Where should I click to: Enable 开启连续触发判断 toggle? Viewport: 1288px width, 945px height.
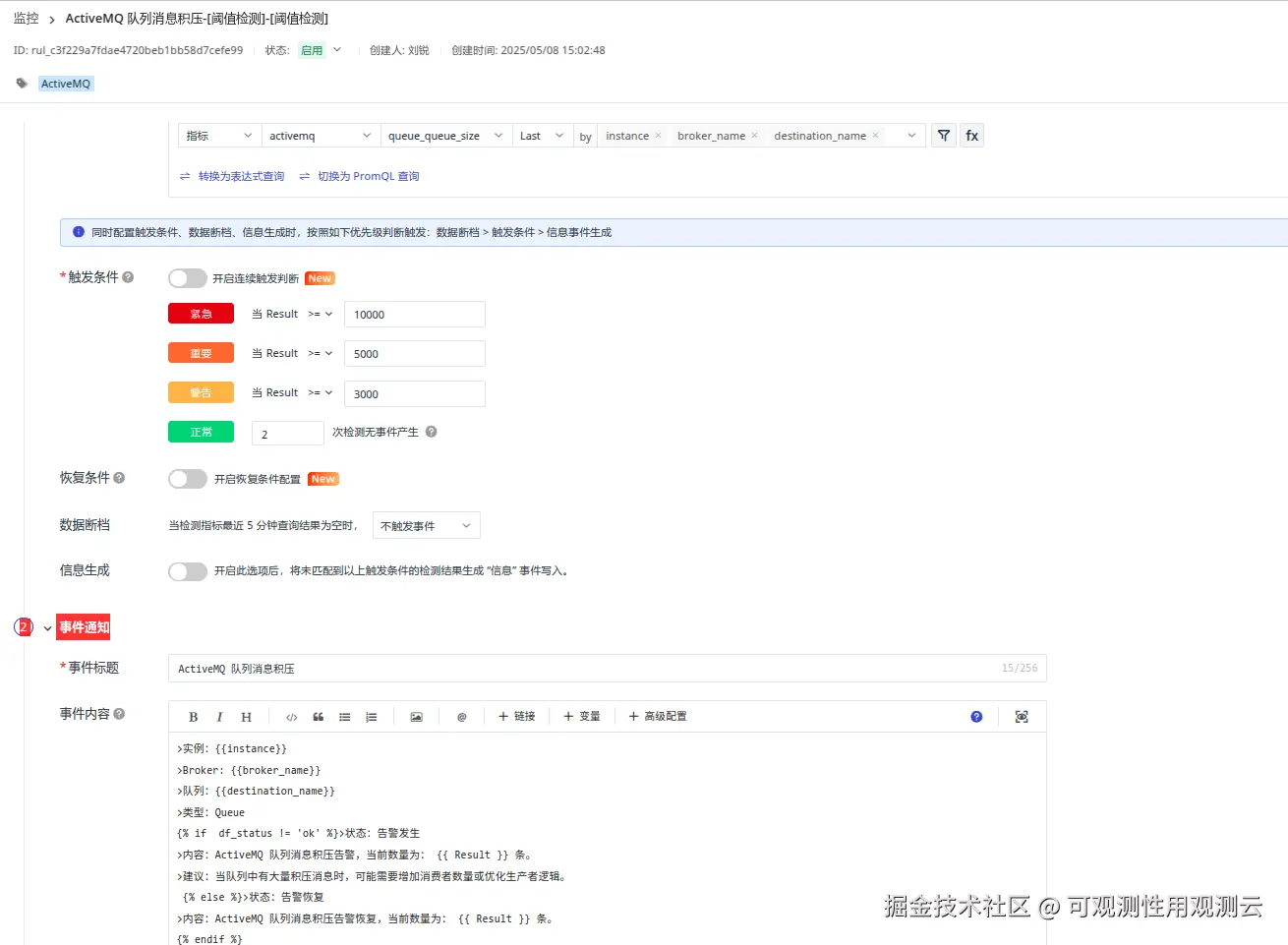tap(187, 278)
